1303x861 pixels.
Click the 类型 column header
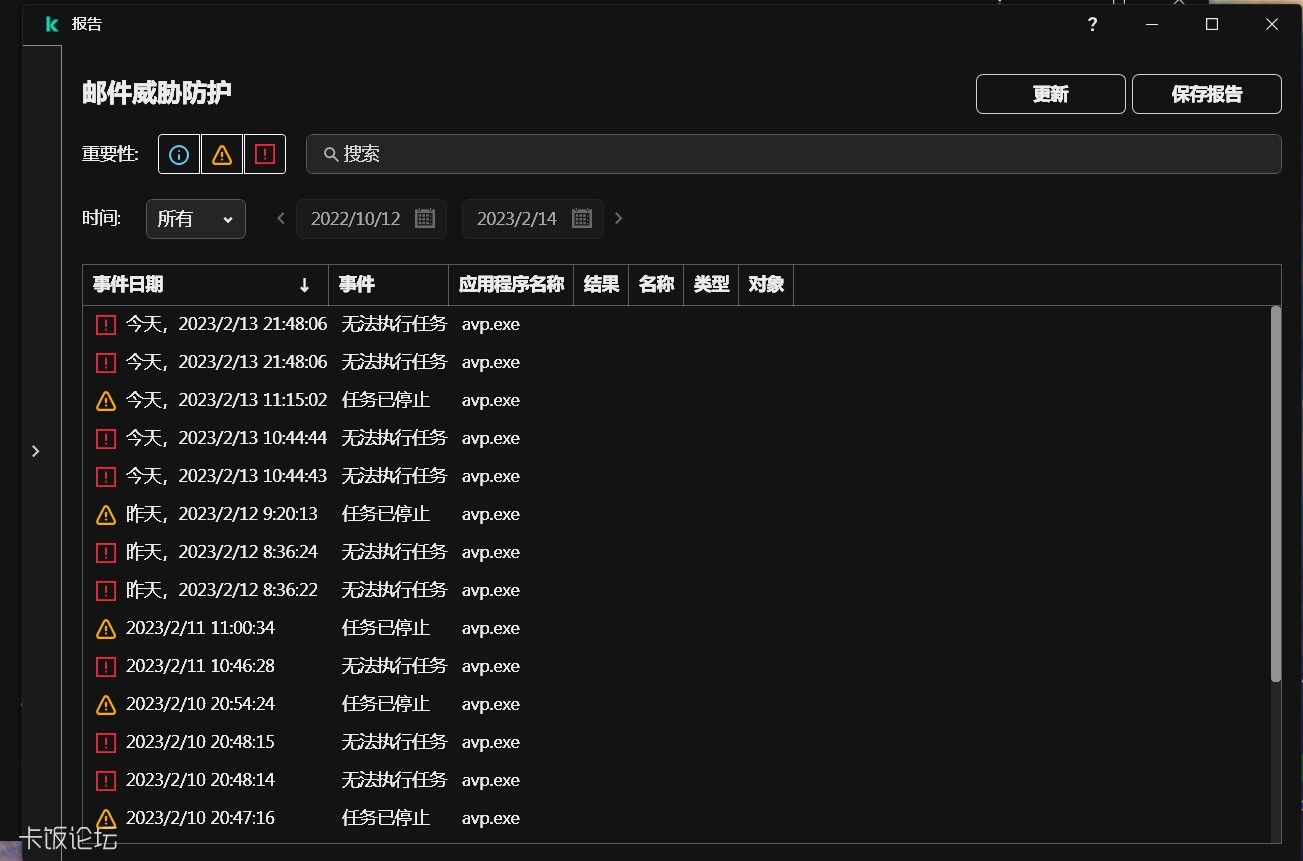[711, 285]
